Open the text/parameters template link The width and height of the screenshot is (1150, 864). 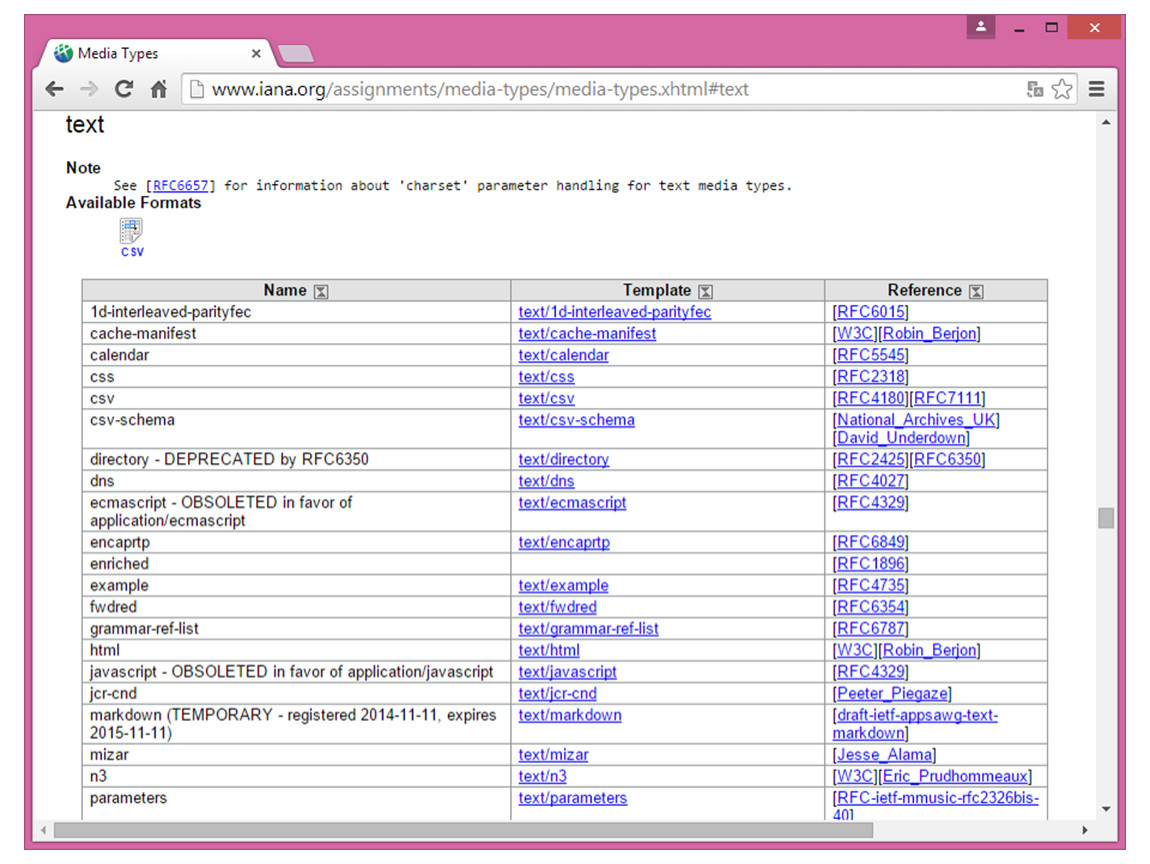(x=573, y=798)
